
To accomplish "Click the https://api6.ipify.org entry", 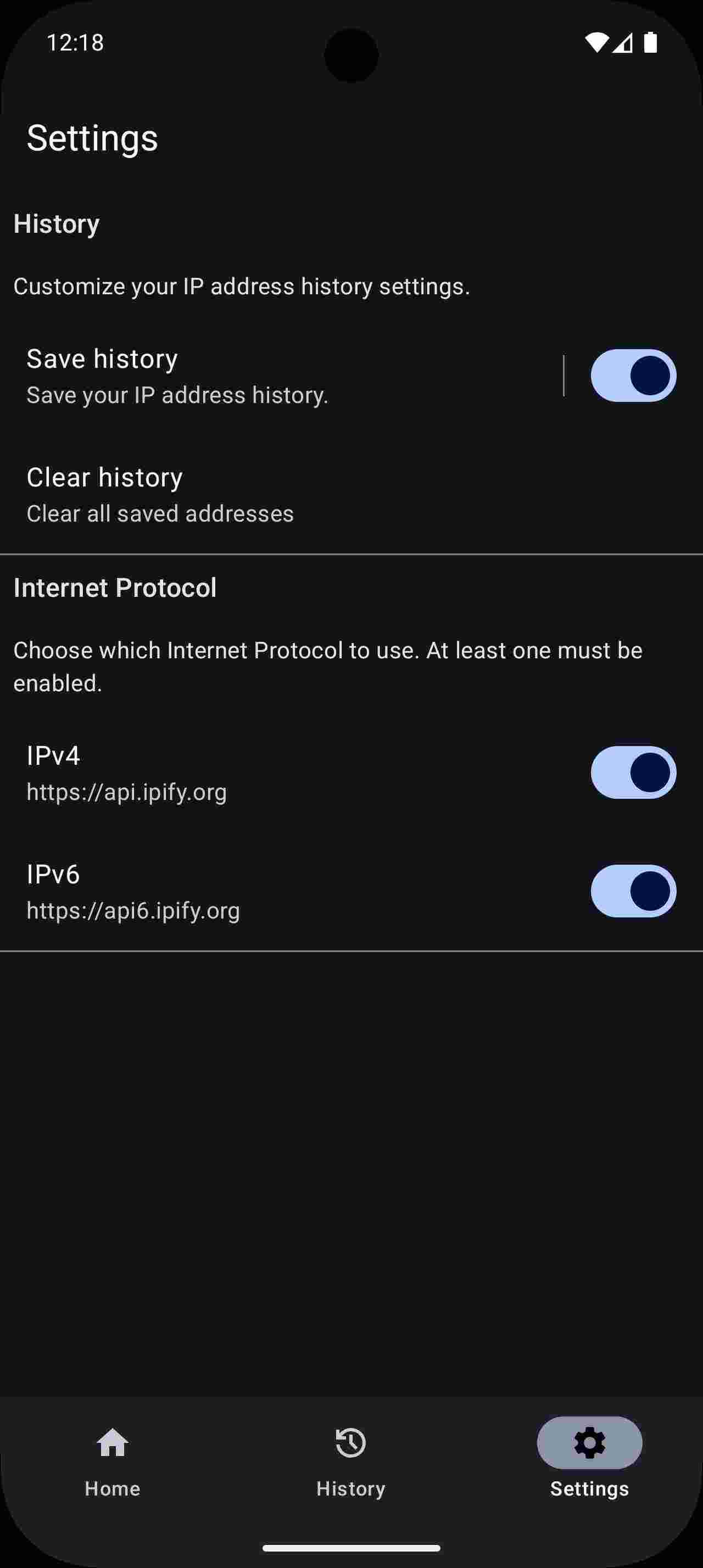I will coord(133,911).
